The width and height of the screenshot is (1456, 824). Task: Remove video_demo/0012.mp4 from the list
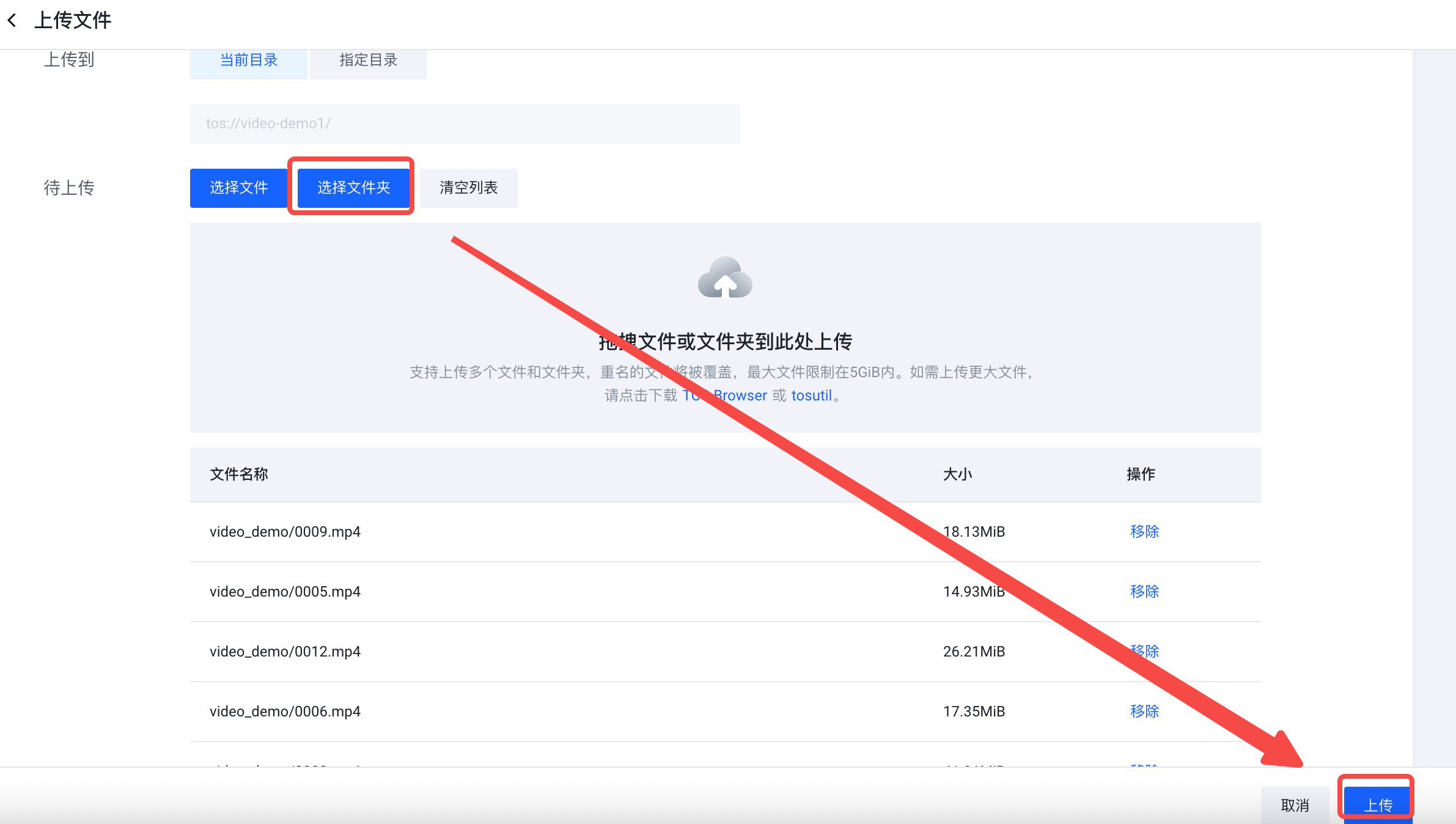tap(1144, 652)
